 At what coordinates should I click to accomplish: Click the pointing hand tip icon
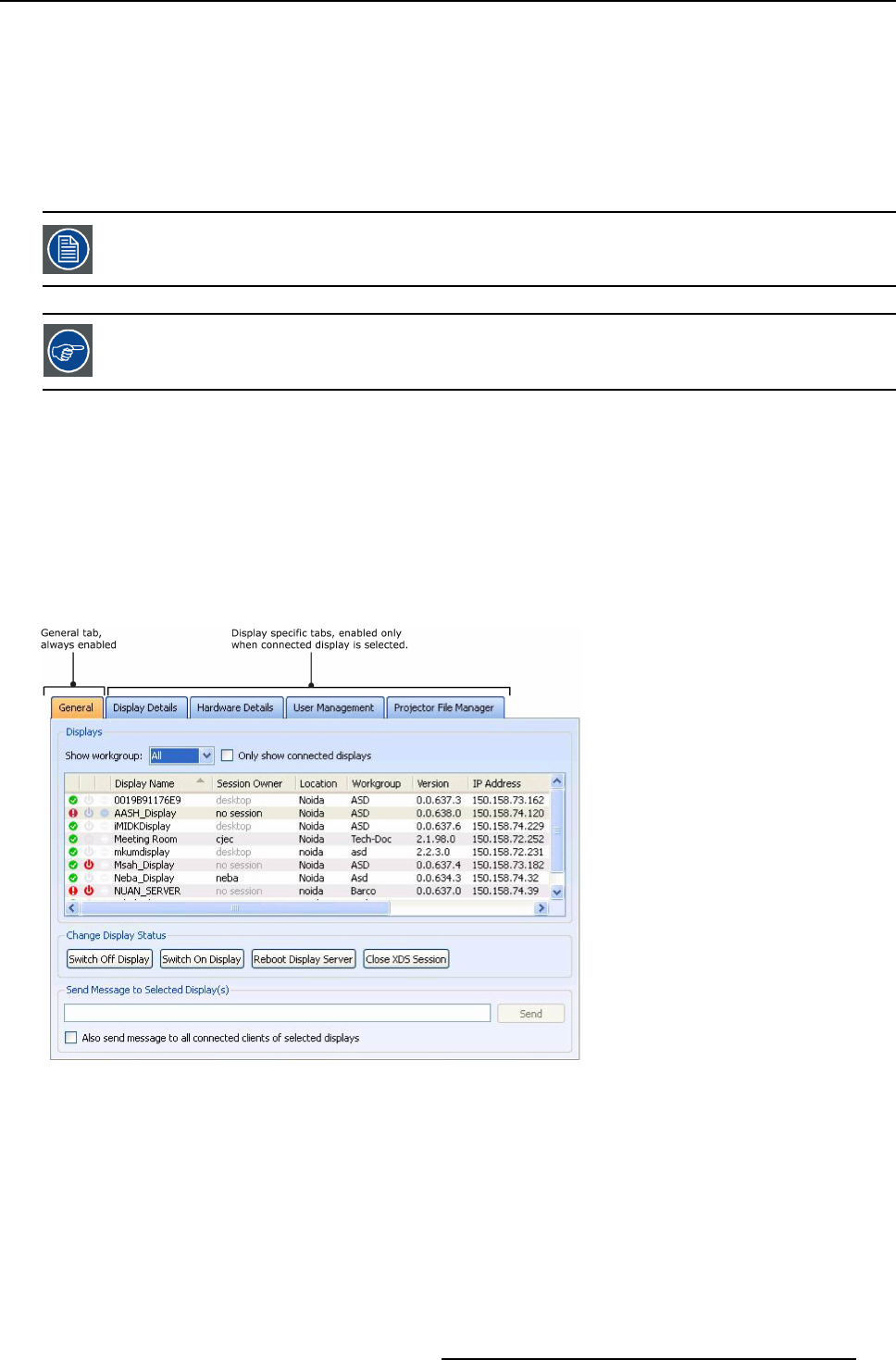coord(68,351)
